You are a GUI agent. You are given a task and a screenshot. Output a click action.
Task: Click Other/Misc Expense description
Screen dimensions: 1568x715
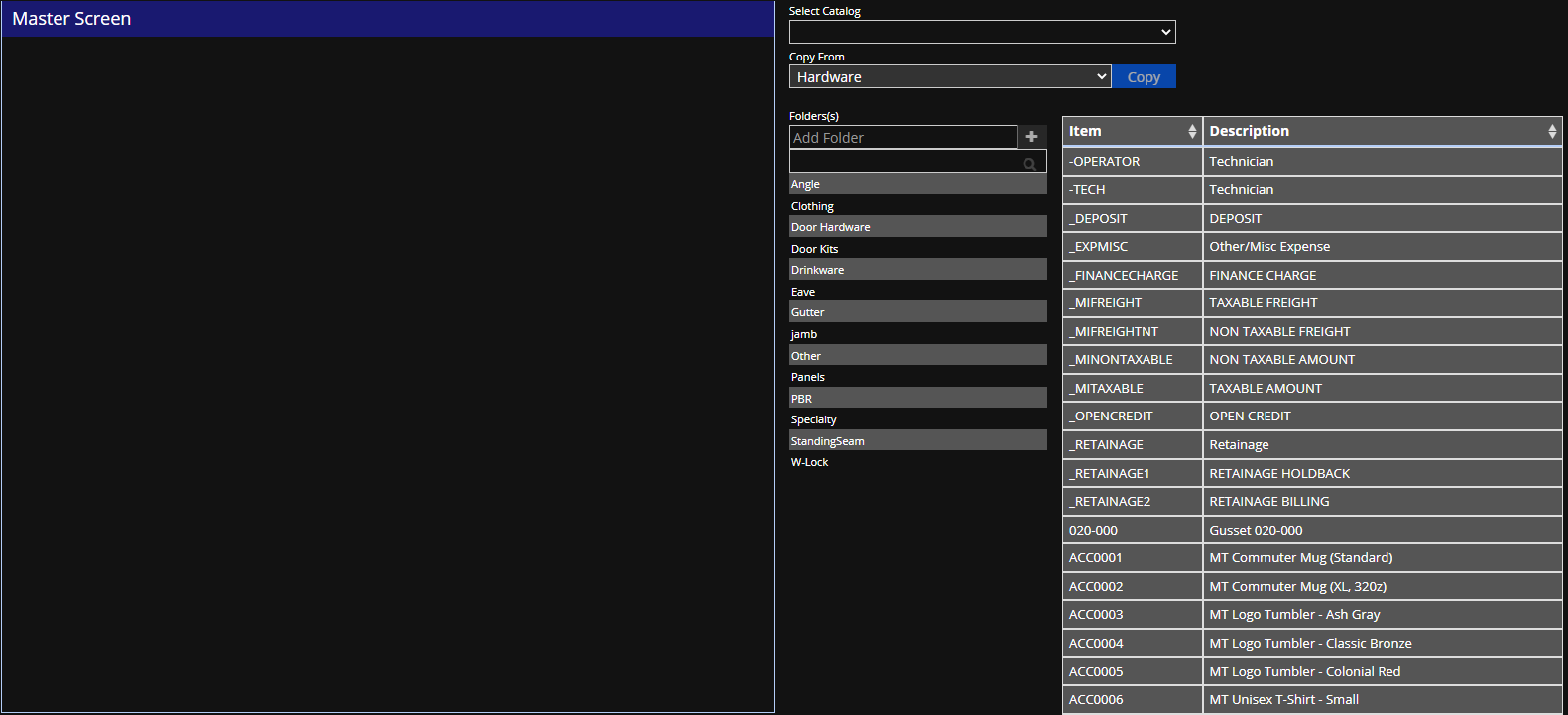(x=1383, y=246)
